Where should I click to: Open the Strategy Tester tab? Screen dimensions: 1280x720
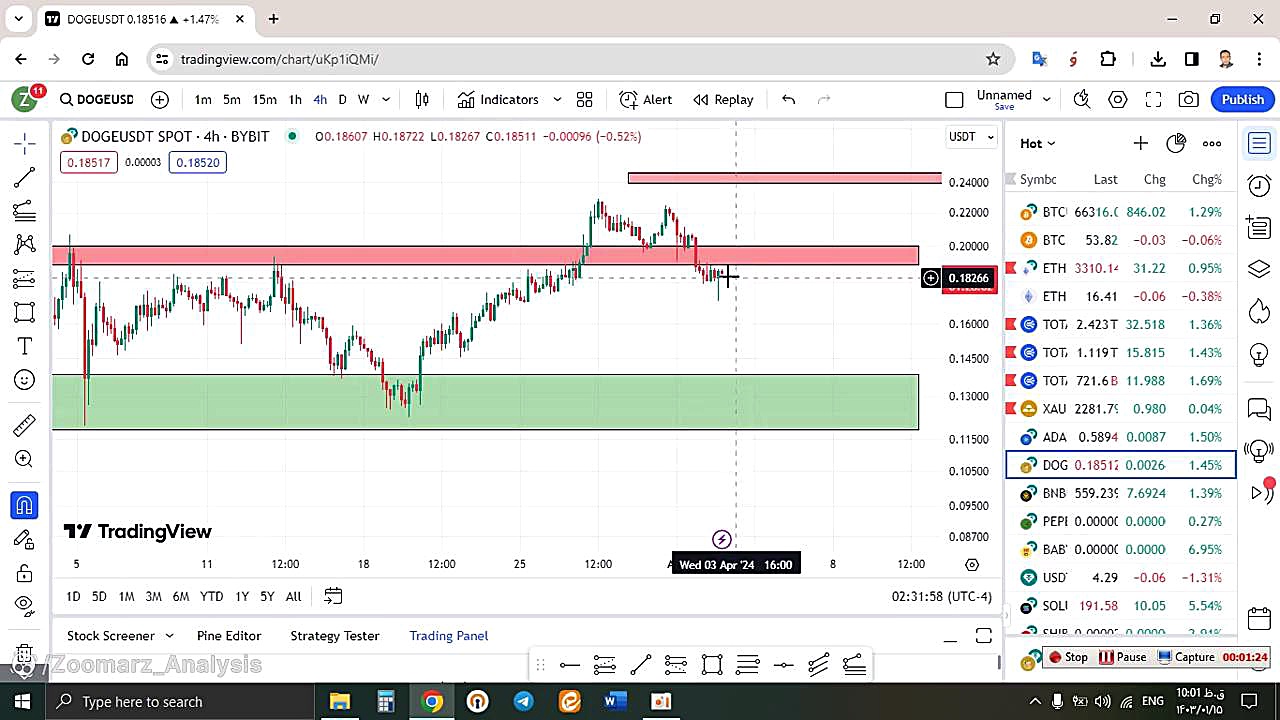335,636
